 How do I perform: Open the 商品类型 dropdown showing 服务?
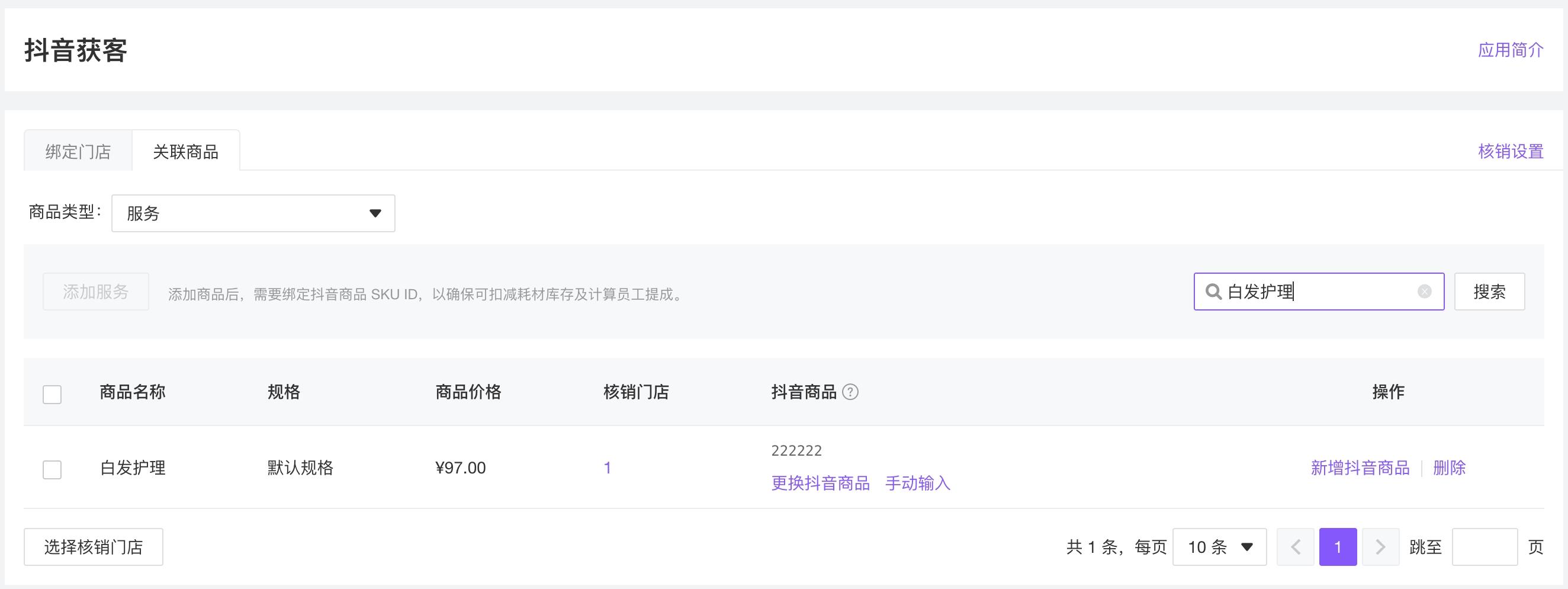(253, 213)
